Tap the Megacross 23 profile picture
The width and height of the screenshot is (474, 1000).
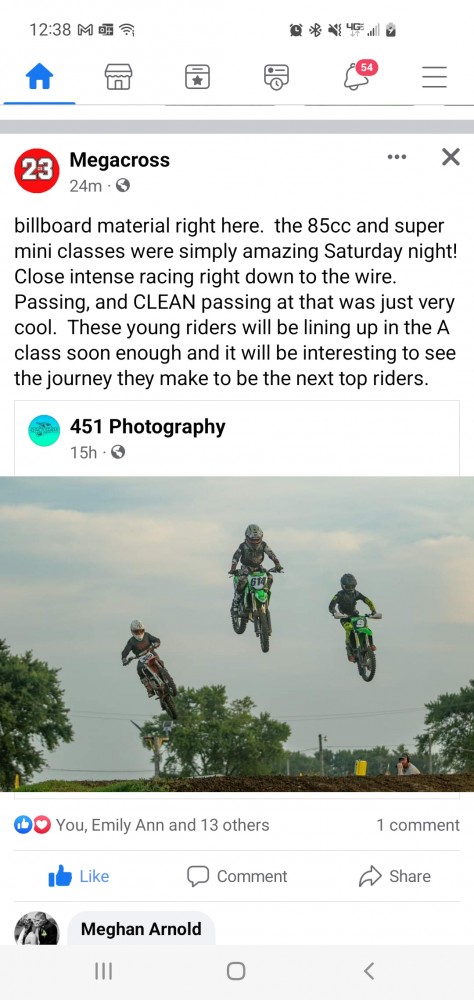tap(36, 170)
